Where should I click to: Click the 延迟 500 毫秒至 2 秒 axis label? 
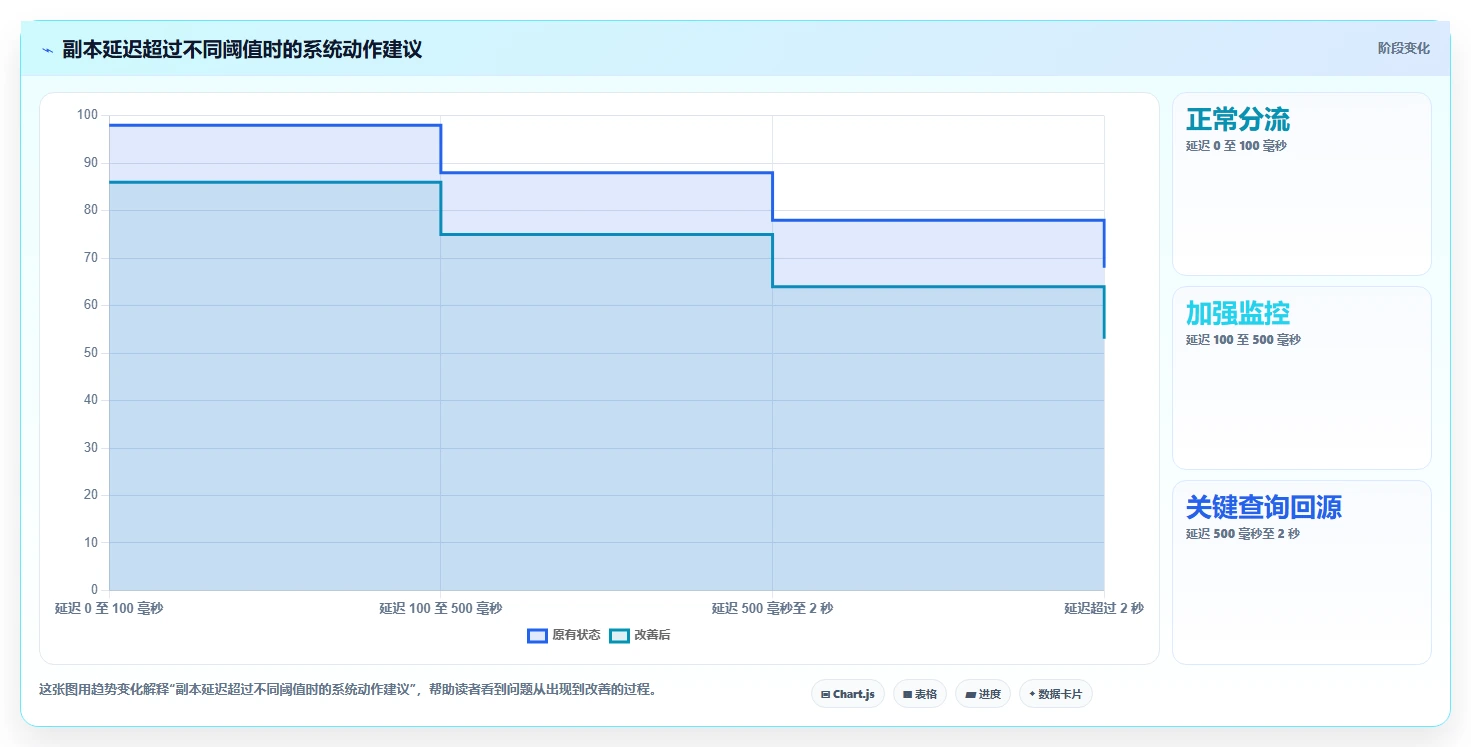tap(772, 608)
